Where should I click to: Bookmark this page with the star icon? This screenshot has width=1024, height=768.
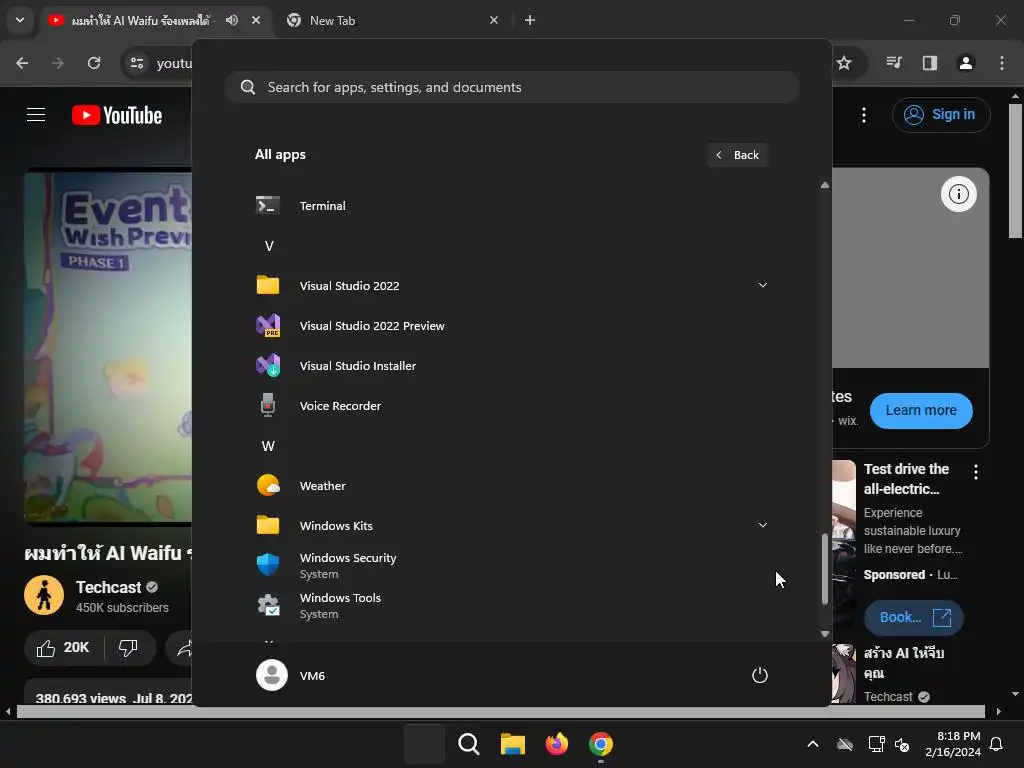click(844, 63)
